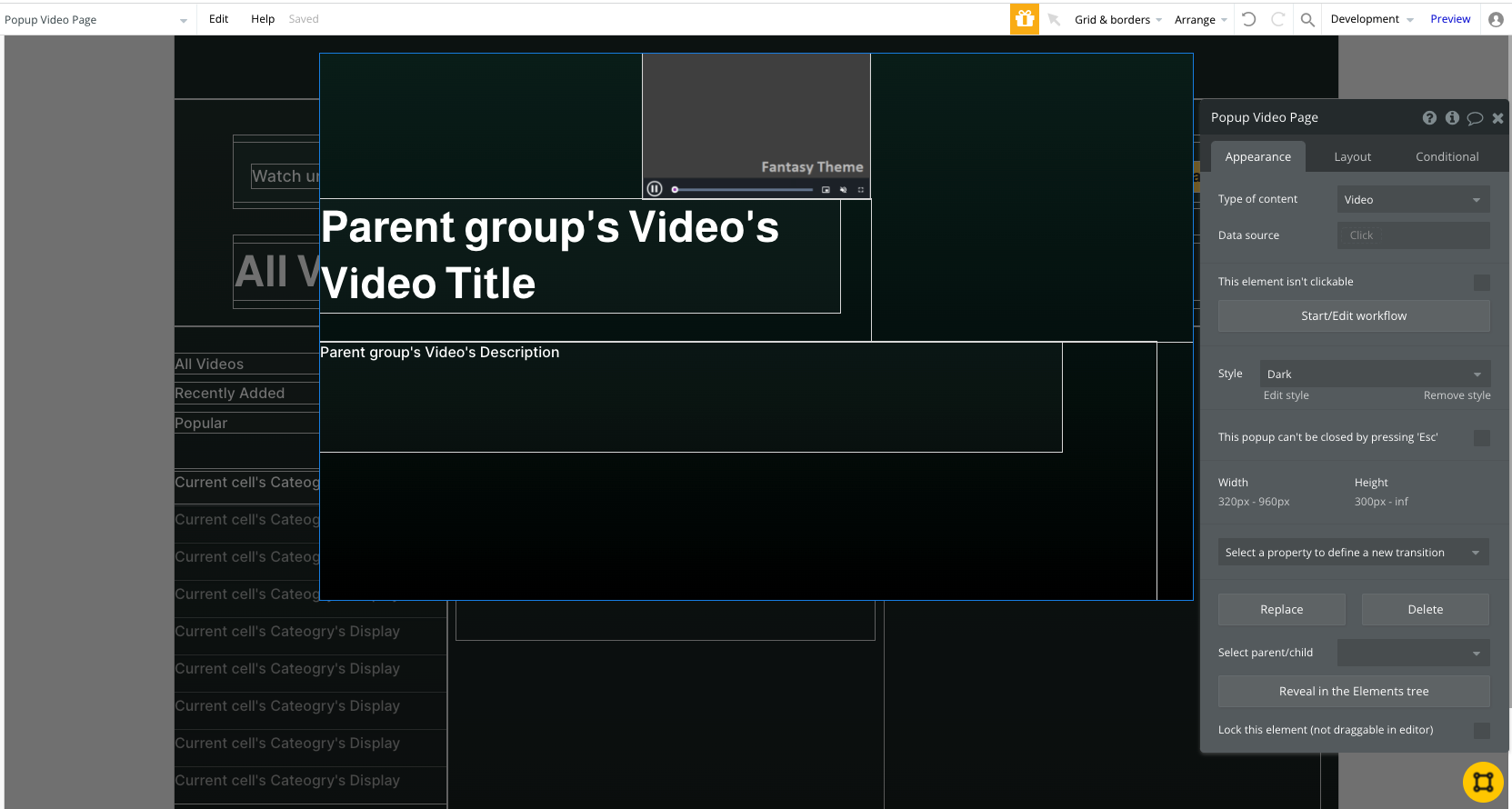Click the Fantasy Theme label on video
Viewport: 1512px width, 809px height.
tap(812, 167)
